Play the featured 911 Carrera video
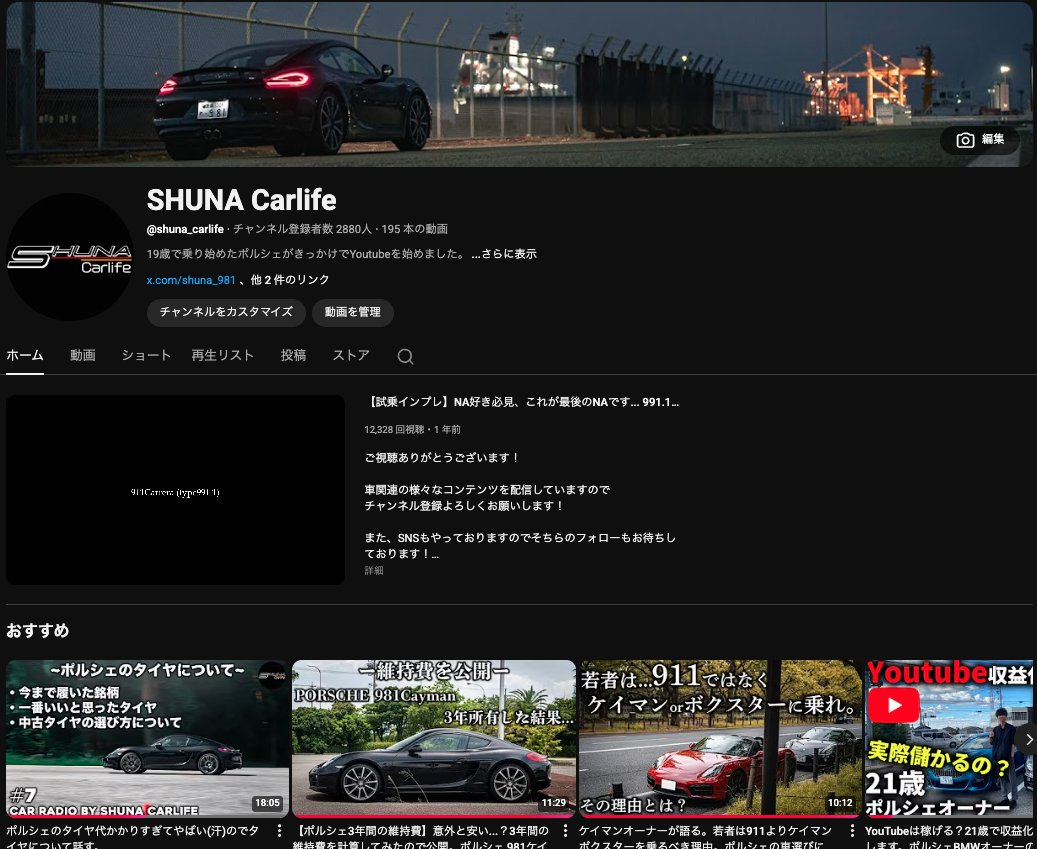The width and height of the screenshot is (1037, 849). (175, 490)
